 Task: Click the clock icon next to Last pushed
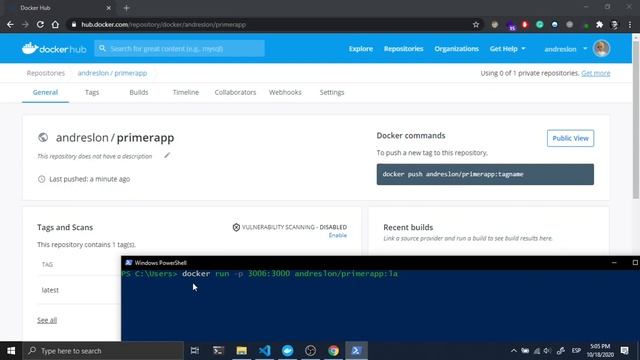[x=41, y=179]
